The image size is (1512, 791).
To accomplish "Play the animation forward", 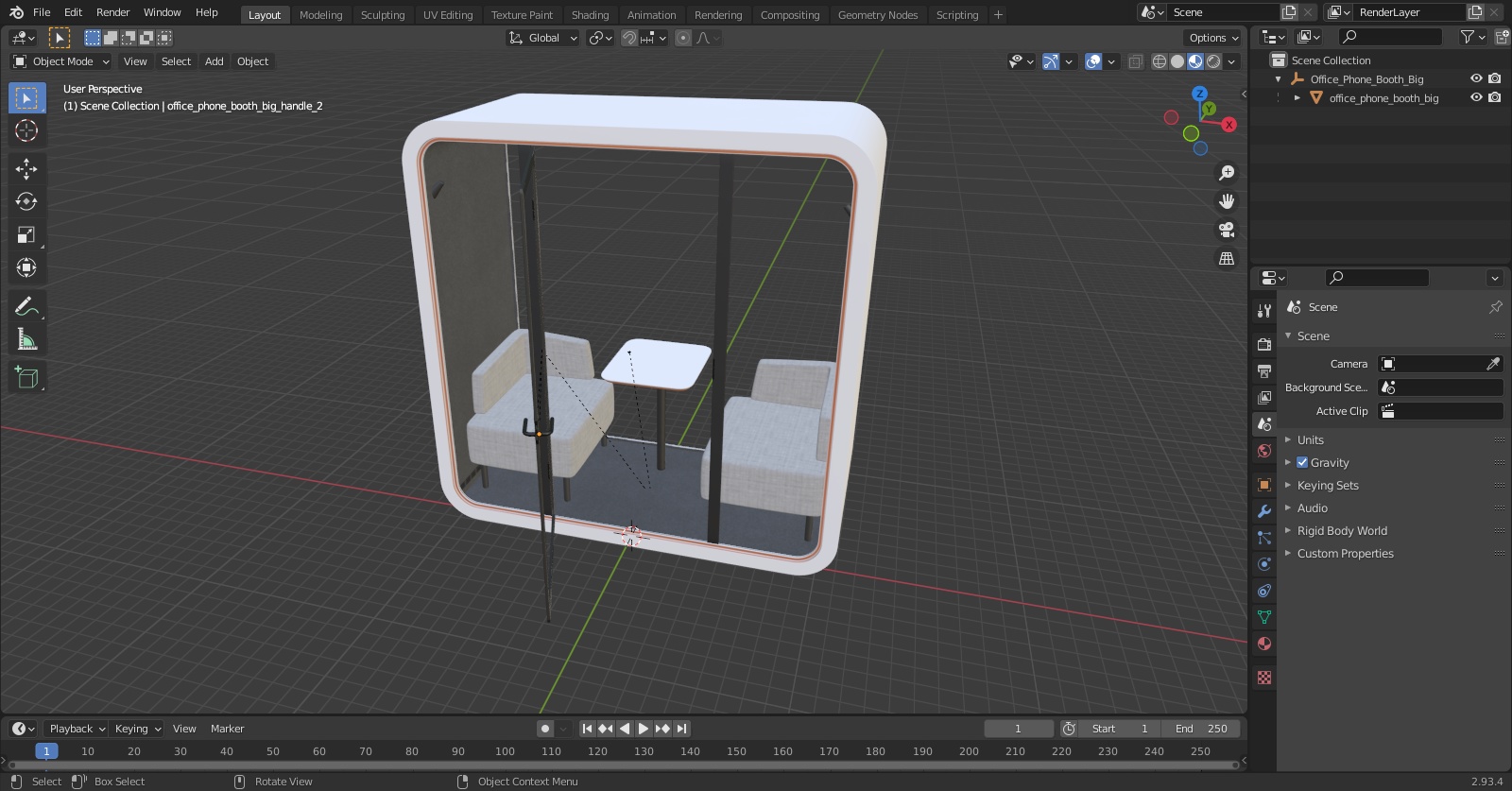I will point(643,729).
